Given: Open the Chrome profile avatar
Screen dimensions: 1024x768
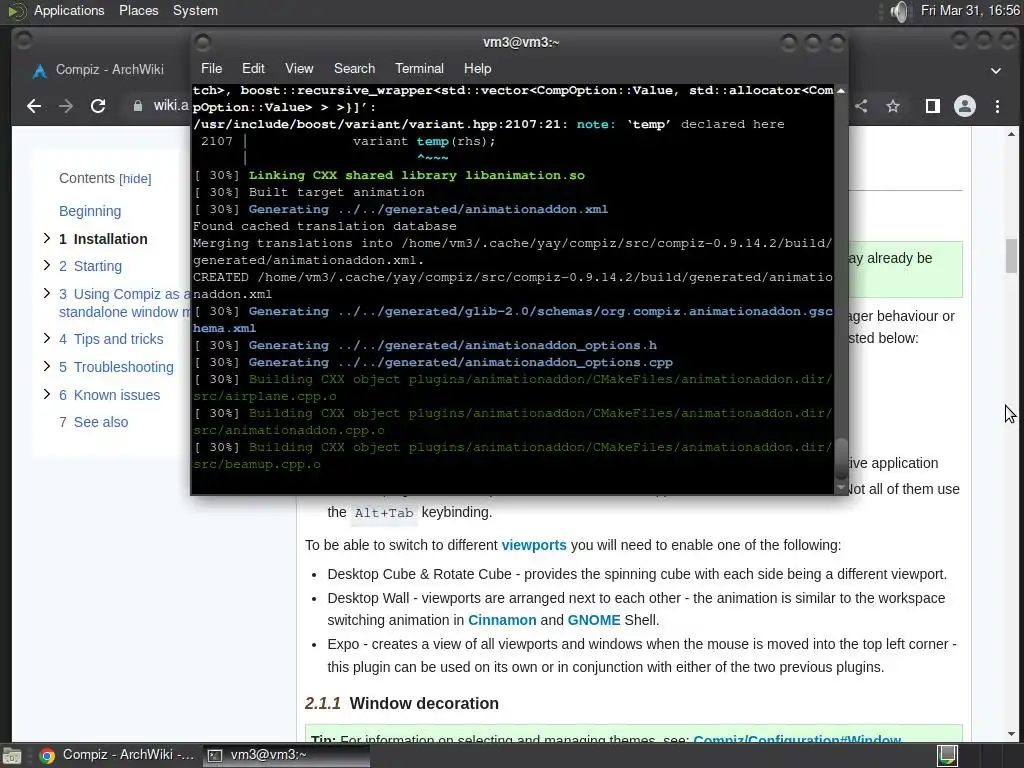Looking at the screenshot, I should click(965, 106).
